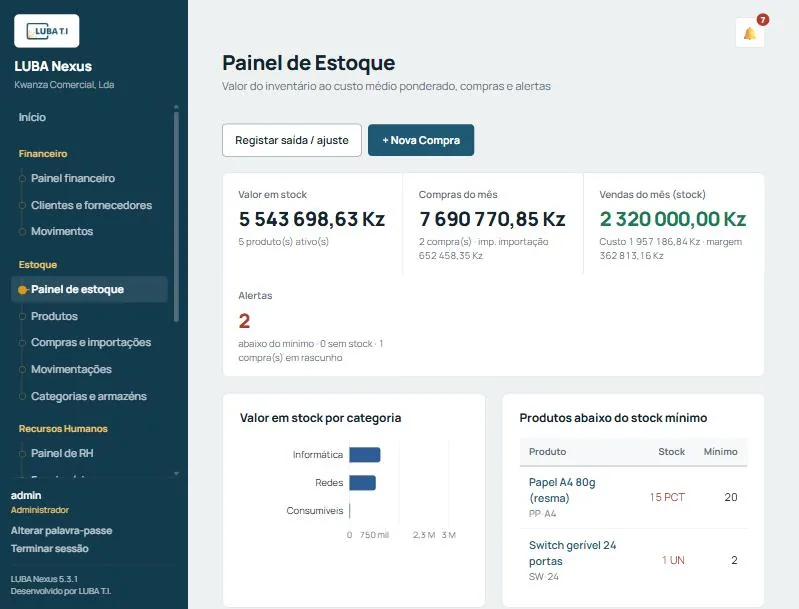Viewport: 799px width, 609px height.
Task: Click Terminar sessão to log out
Action: [49, 548]
